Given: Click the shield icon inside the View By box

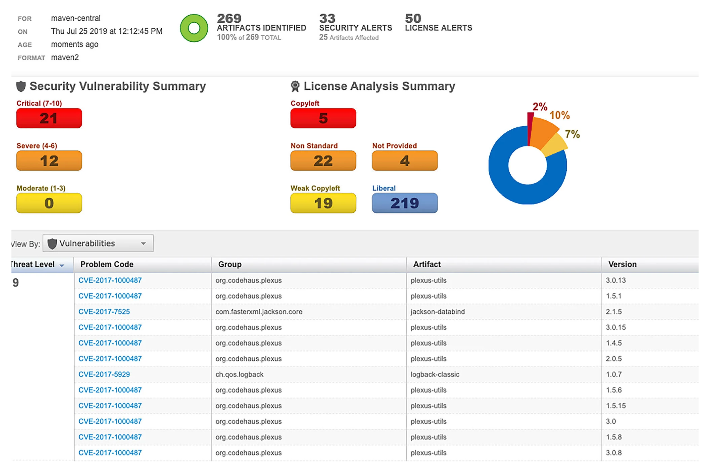Looking at the screenshot, I should [52, 243].
